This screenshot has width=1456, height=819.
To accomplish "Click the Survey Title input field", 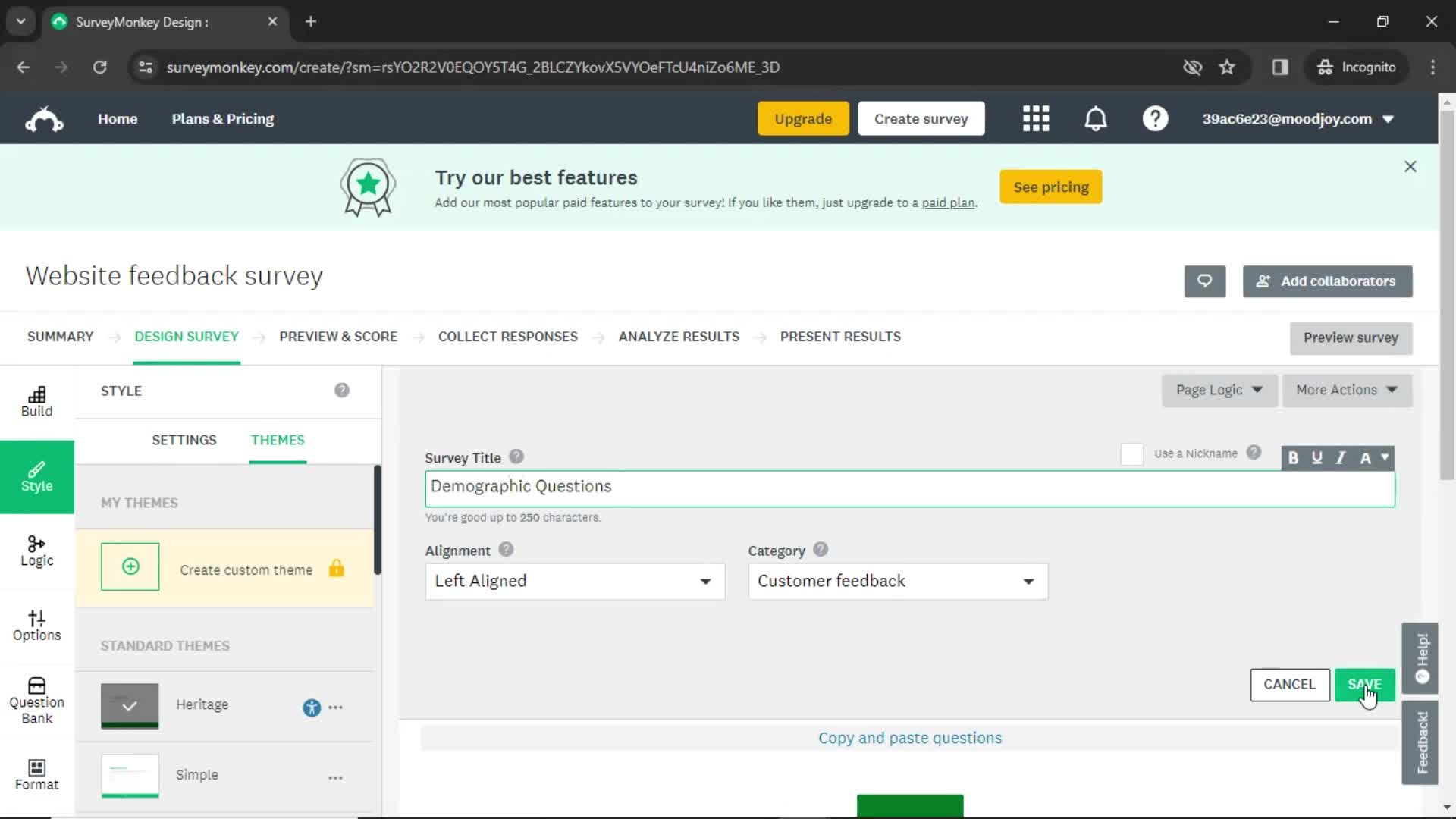I will (x=909, y=485).
